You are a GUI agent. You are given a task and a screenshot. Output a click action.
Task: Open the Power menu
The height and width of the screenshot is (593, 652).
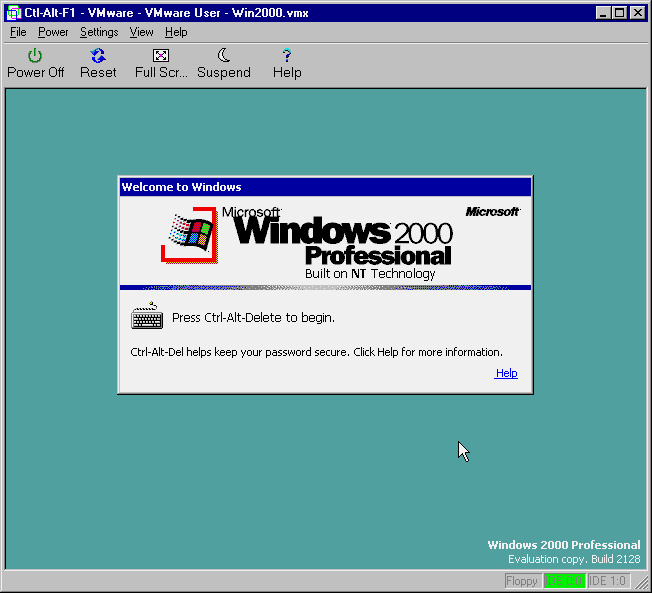pyautogui.click(x=53, y=32)
